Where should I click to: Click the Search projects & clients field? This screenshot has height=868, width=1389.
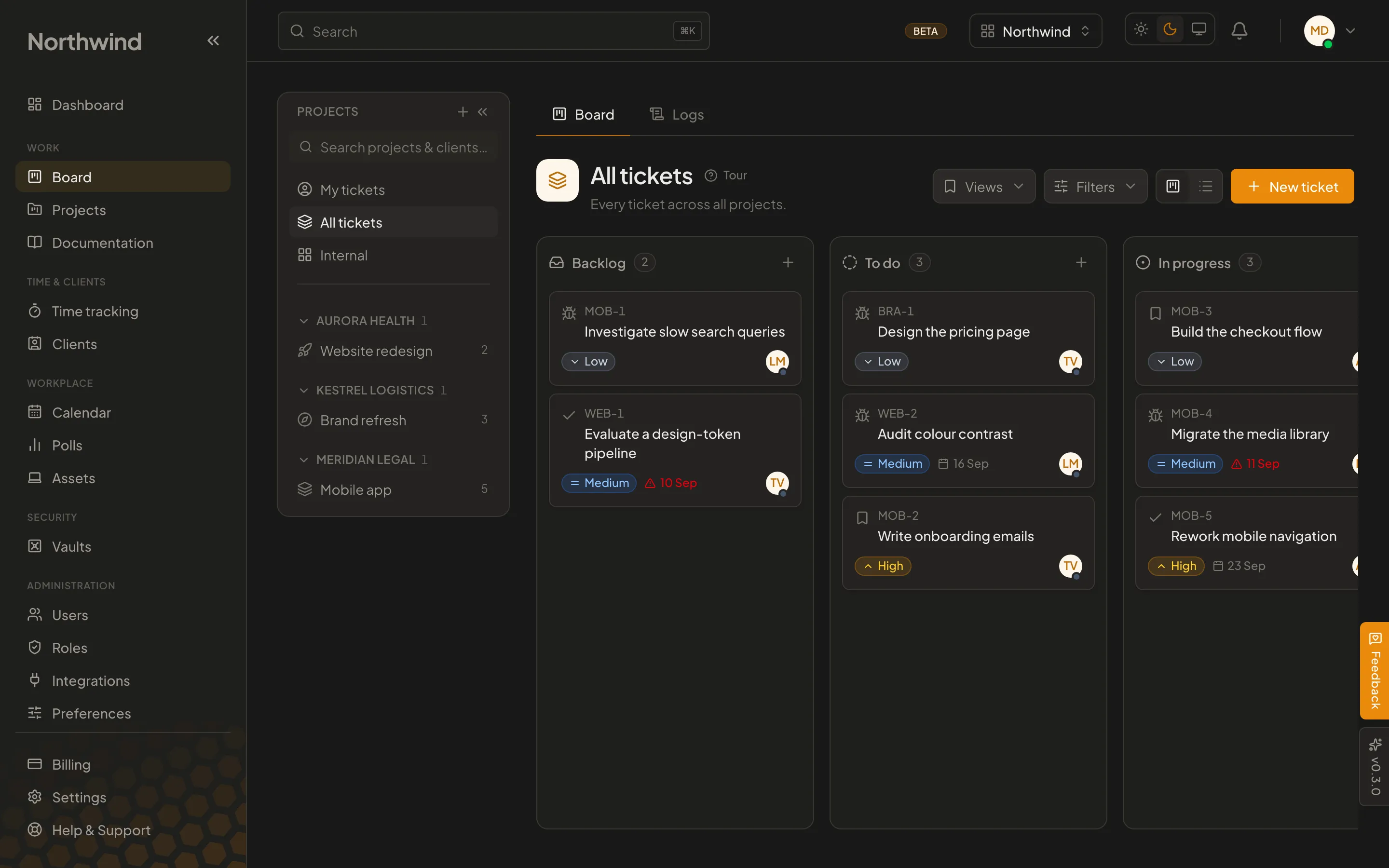tap(393, 148)
